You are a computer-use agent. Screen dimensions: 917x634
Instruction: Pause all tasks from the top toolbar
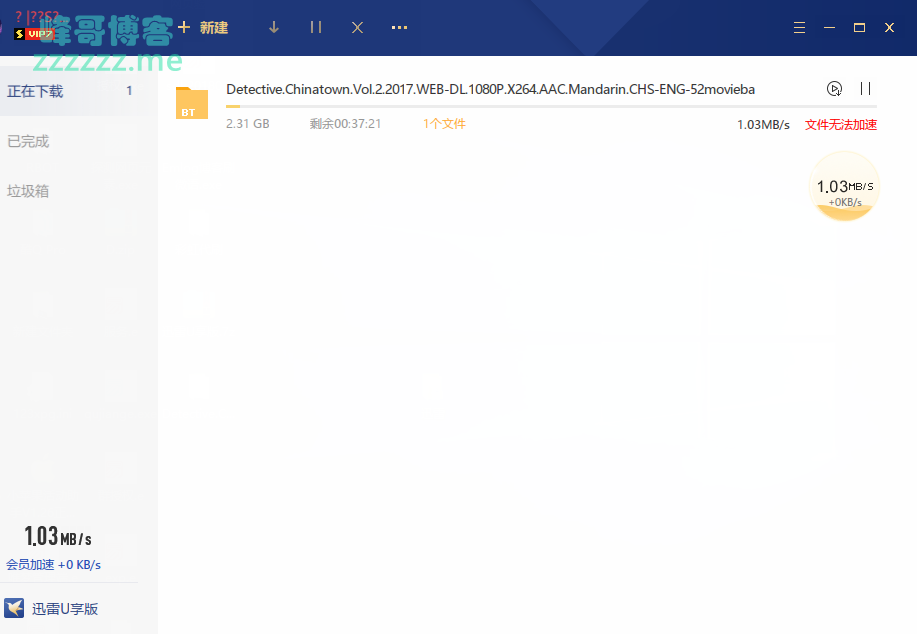click(316, 28)
